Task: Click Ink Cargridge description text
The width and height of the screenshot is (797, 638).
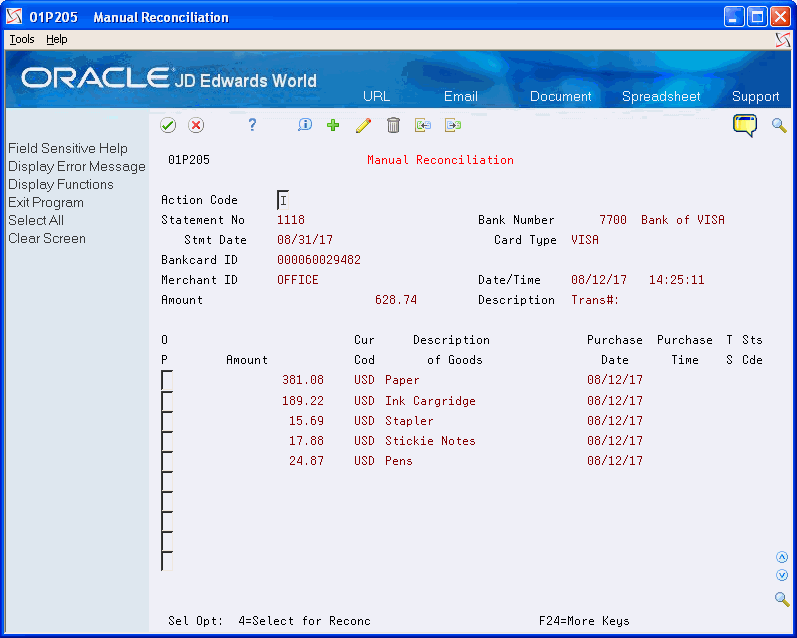Action: coord(430,401)
